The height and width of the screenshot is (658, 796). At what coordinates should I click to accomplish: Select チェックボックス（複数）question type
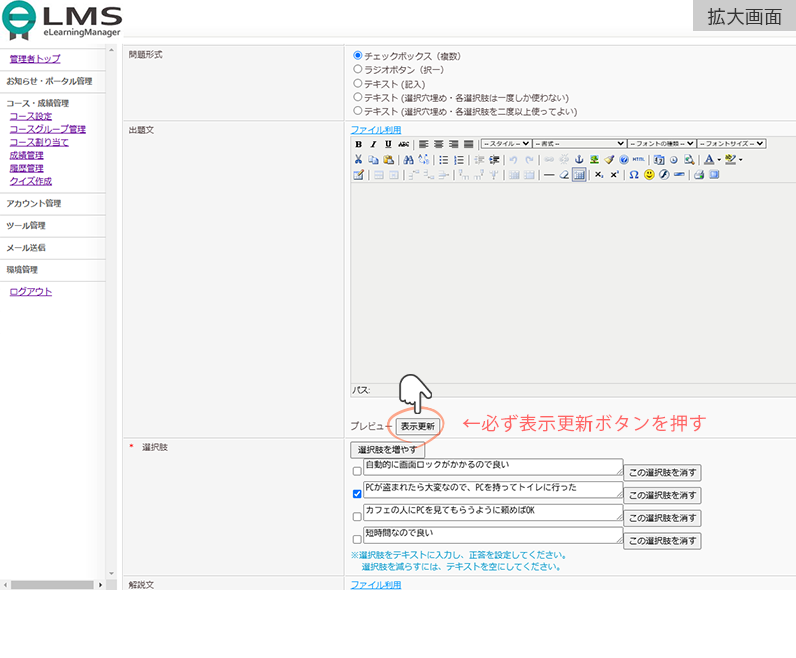tap(358, 55)
